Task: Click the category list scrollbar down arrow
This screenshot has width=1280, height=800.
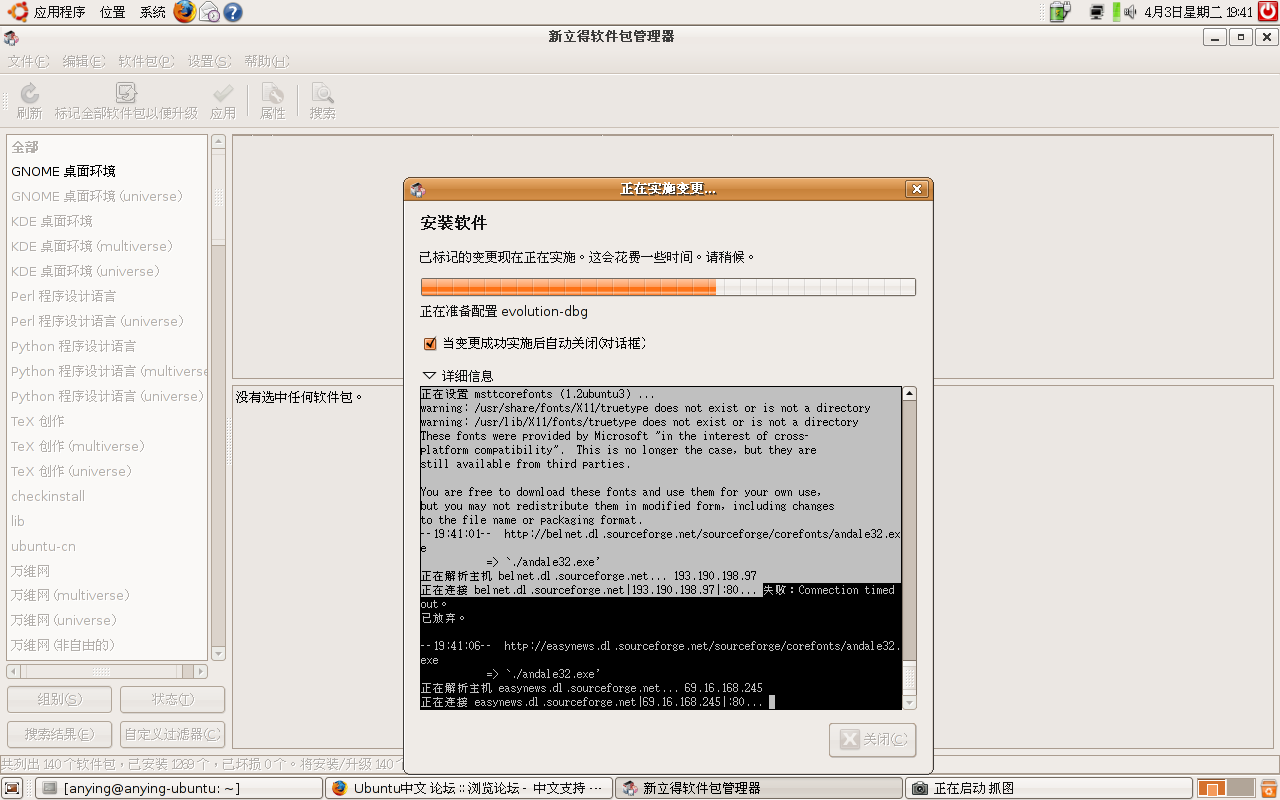Action: click(x=218, y=654)
